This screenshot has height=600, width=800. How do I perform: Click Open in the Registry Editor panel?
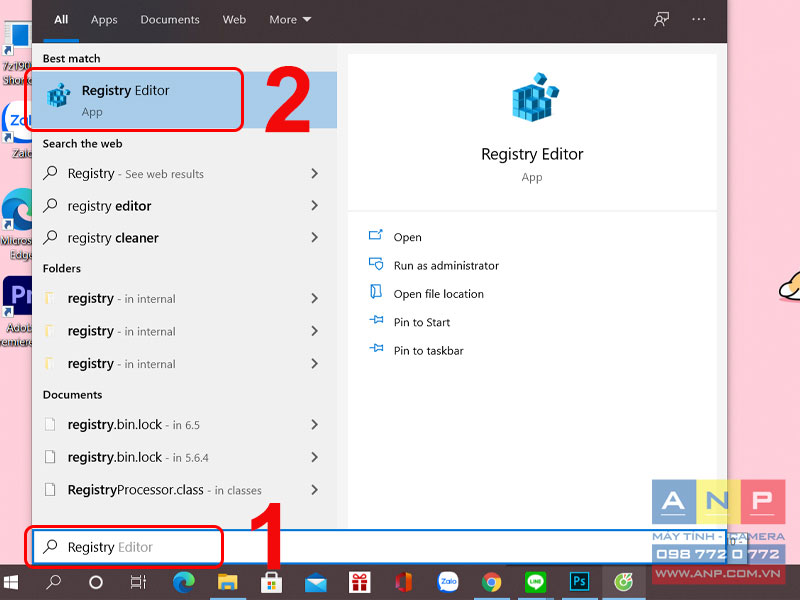pos(407,237)
